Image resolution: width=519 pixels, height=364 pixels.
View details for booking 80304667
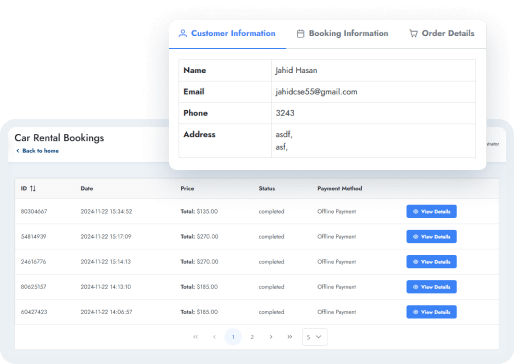pyautogui.click(x=431, y=211)
